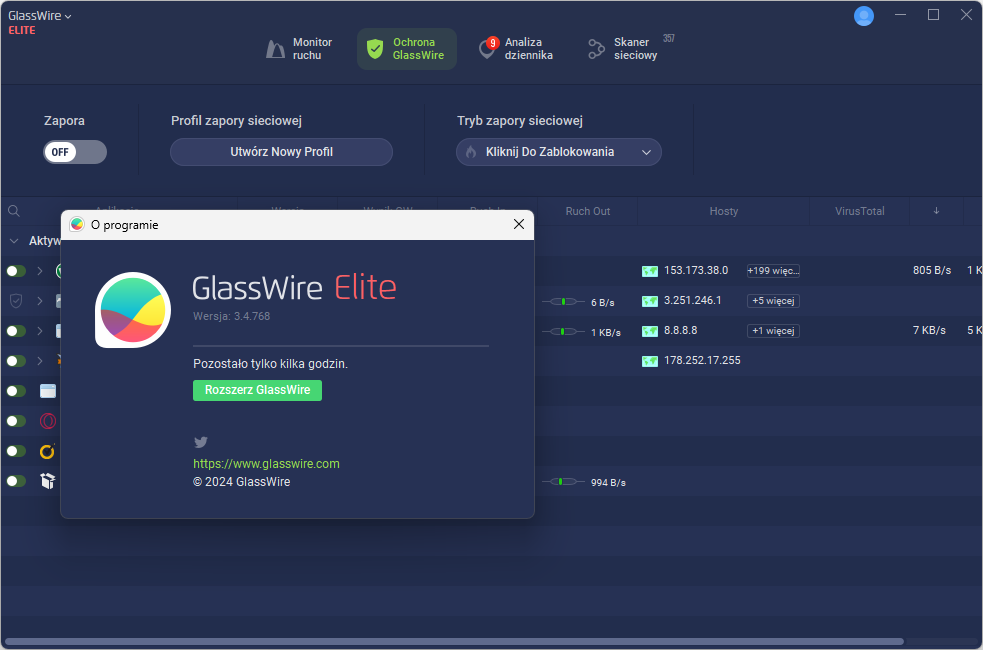983x650 pixels.
Task: Click the host address 8.8.8.8
Action: (x=681, y=330)
